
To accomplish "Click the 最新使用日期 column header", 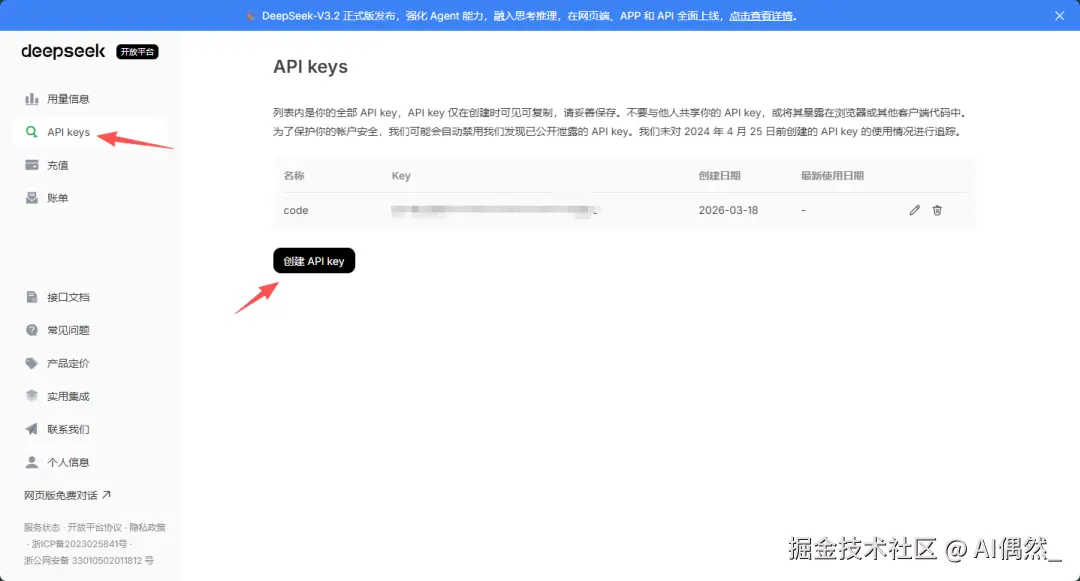I will click(x=832, y=176).
